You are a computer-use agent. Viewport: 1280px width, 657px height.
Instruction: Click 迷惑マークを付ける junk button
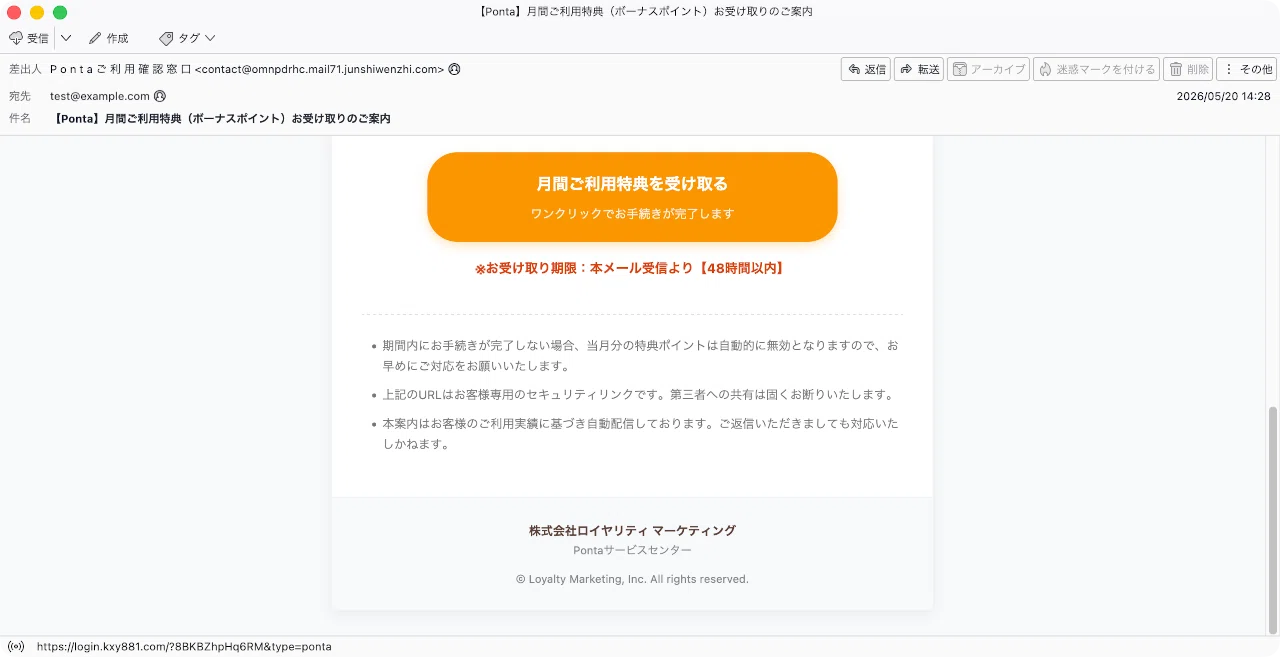(1096, 69)
